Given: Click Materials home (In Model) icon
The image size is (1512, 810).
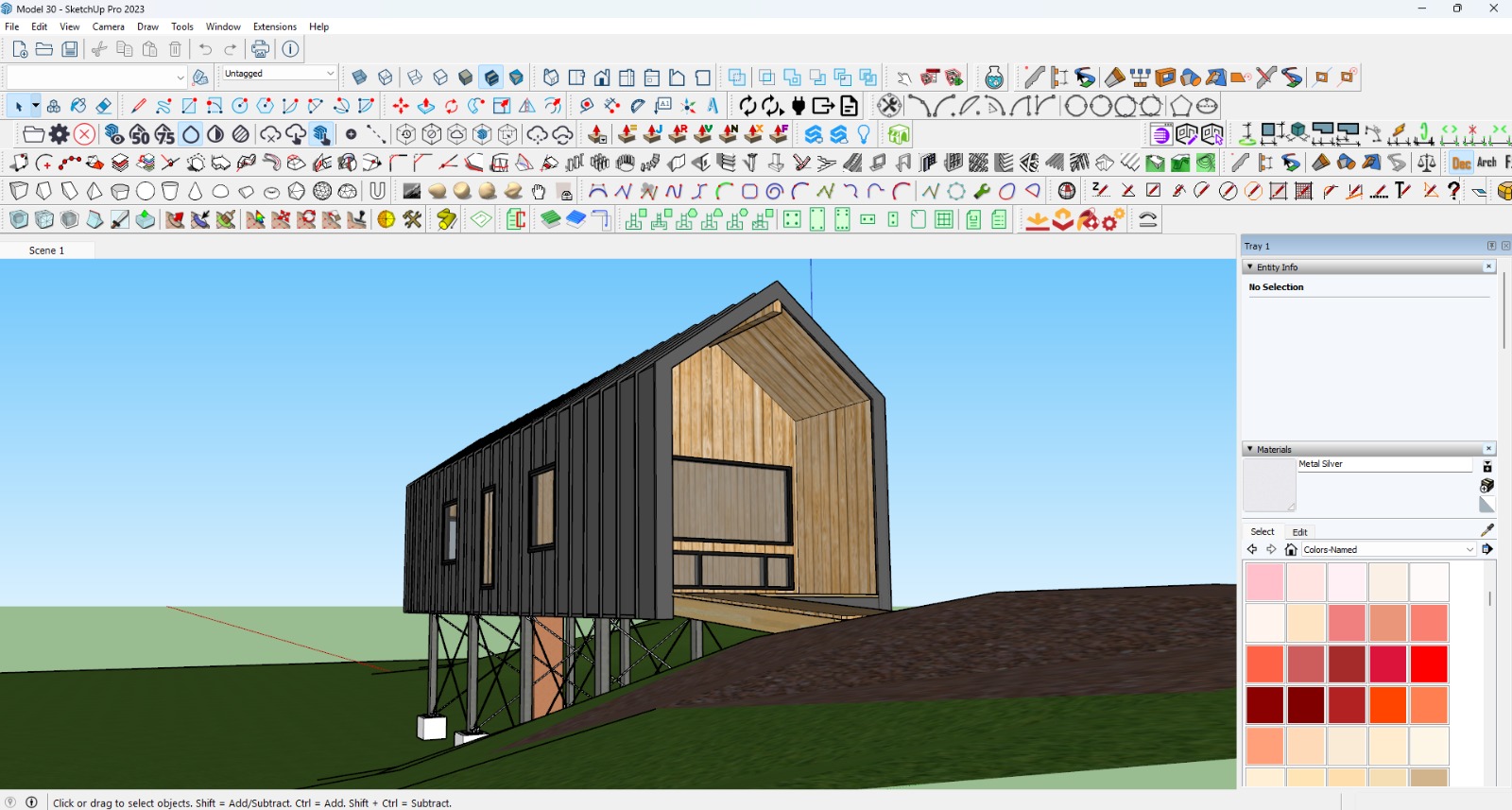Looking at the screenshot, I should (1291, 549).
